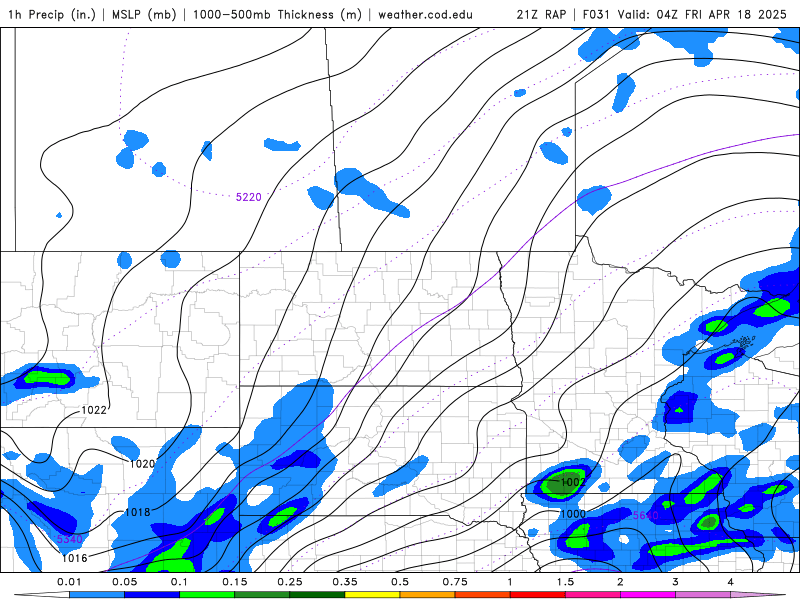The width and height of the screenshot is (800, 600).
Task: Click the violet 3–4 legend swatch
Action: (703, 594)
